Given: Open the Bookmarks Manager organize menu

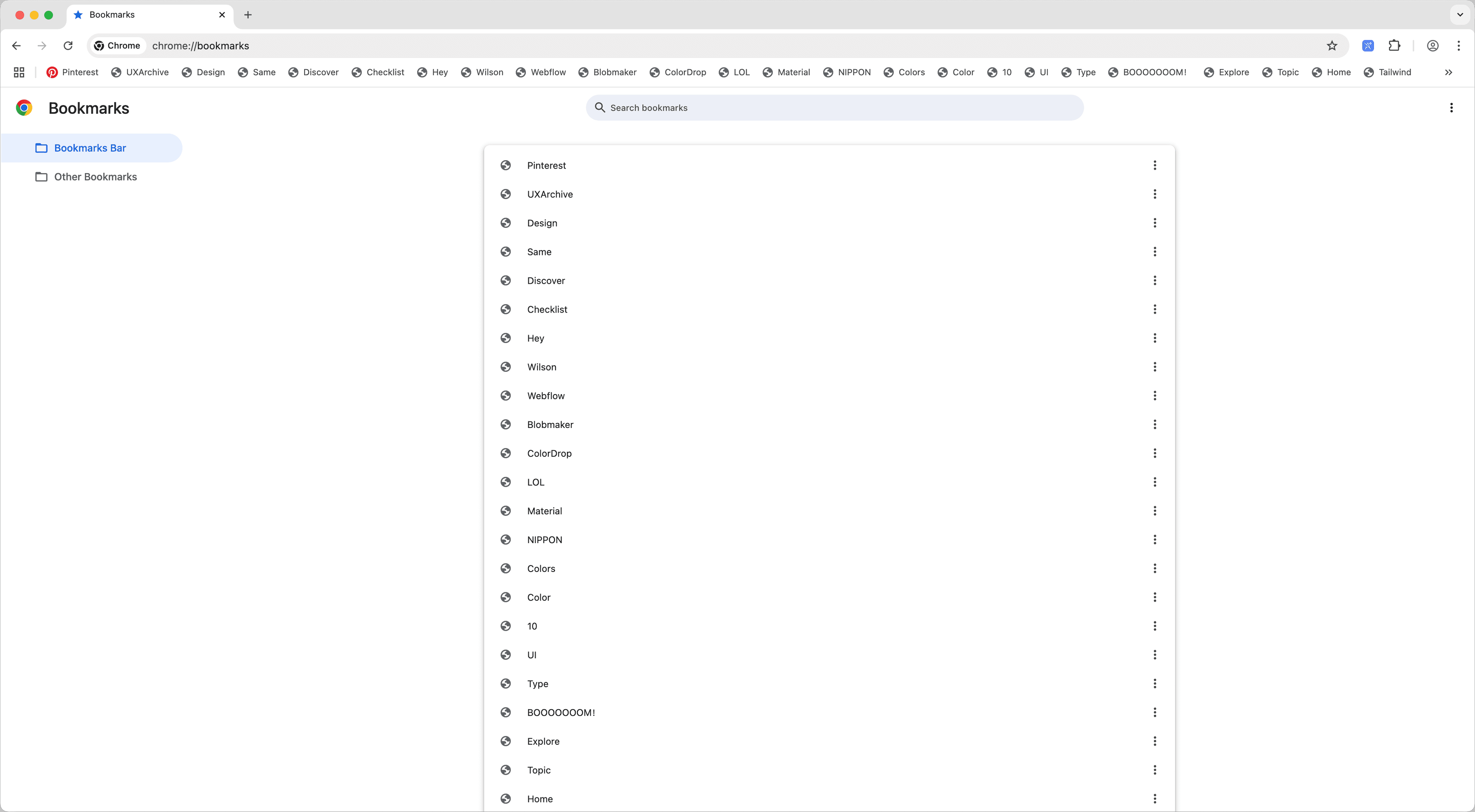Looking at the screenshot, I should (x=1451, y=108).
